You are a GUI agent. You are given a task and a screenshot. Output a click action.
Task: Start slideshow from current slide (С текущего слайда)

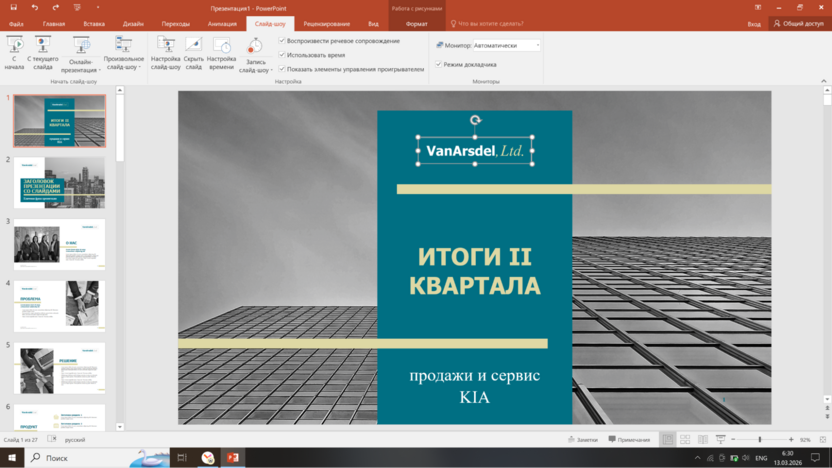(x=42, y=52)
